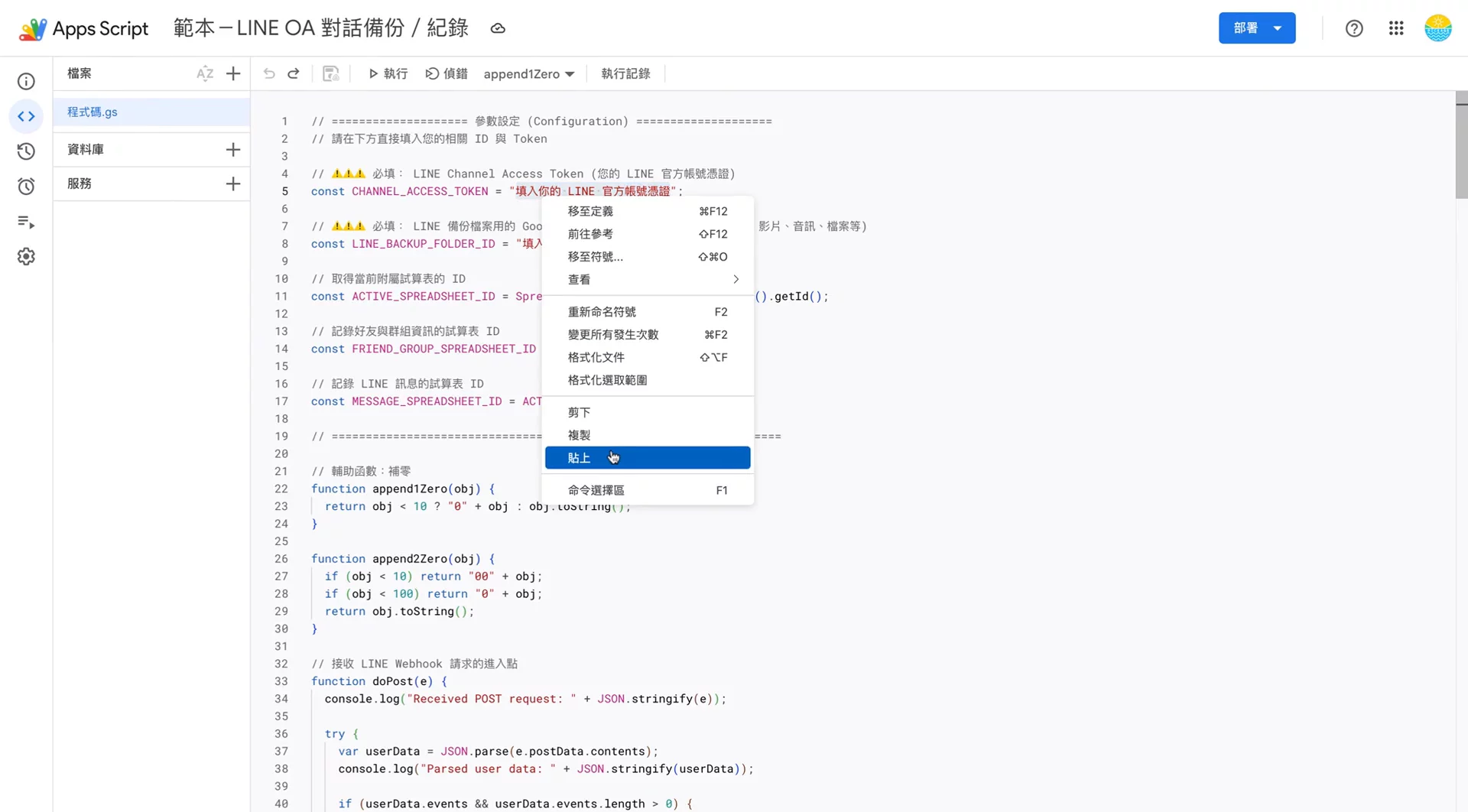
Task: Open 命令選擇區 from the context menu
Action: (x=648, y=490)
